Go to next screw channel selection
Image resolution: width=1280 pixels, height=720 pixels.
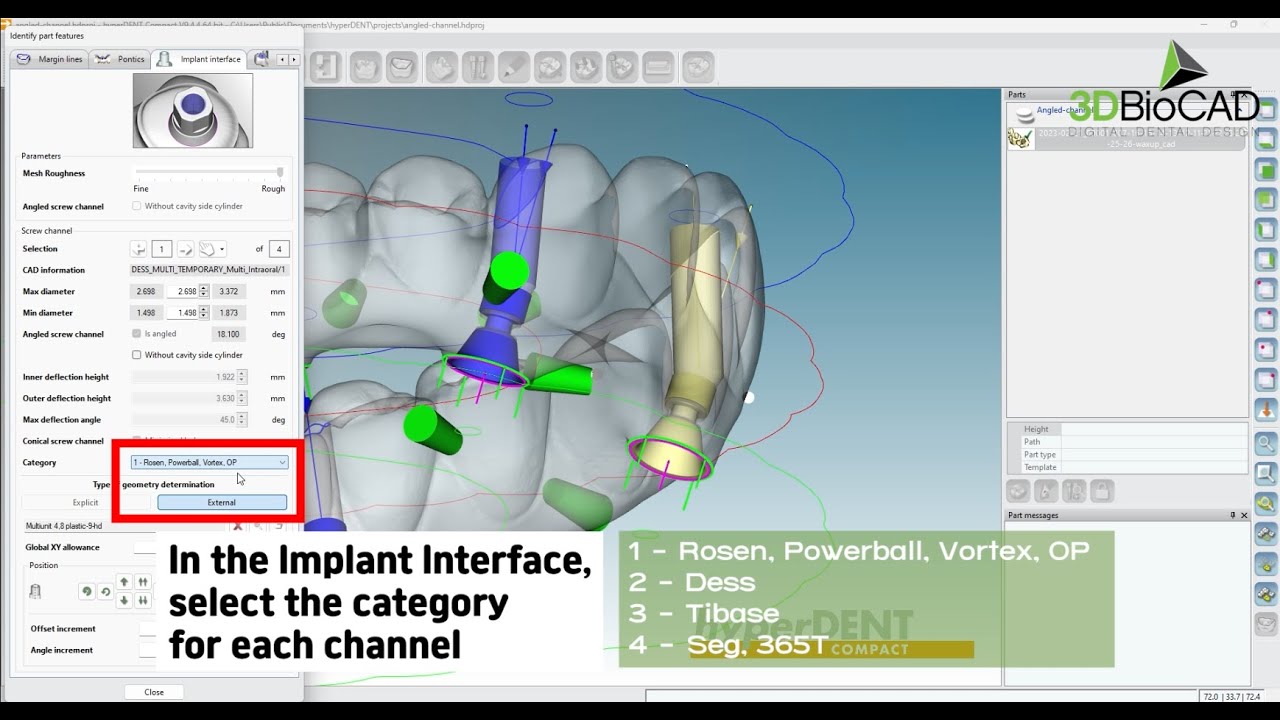185,249
